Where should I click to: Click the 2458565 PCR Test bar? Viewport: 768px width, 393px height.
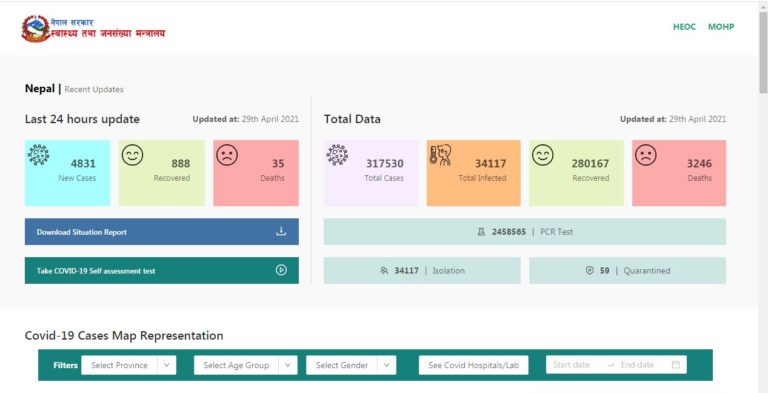click(525, 232)
